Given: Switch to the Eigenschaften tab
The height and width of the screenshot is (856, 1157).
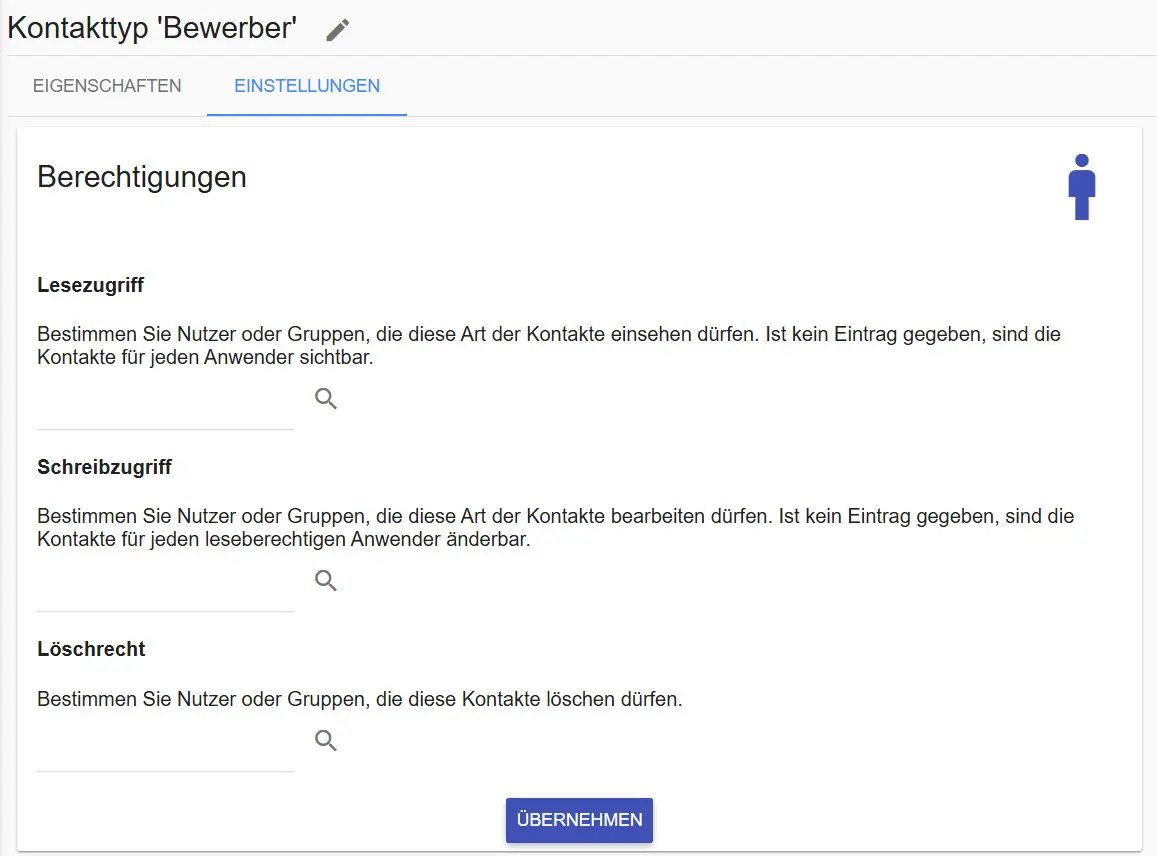Looking at the screenshot, I should pyautogui.click(x=107, y=86).
